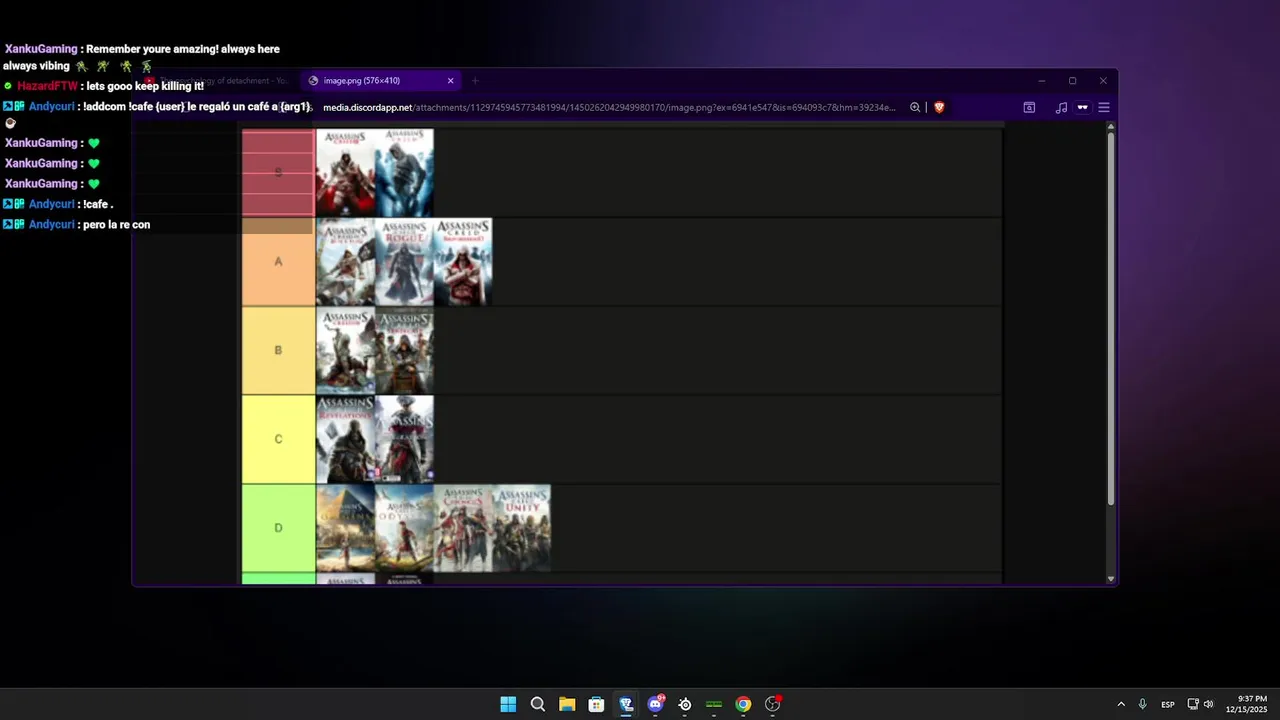This screenshot has width=1280, height=720.
Task: Open Microsoft Store from the taskbar
Action: coord(596,704)
